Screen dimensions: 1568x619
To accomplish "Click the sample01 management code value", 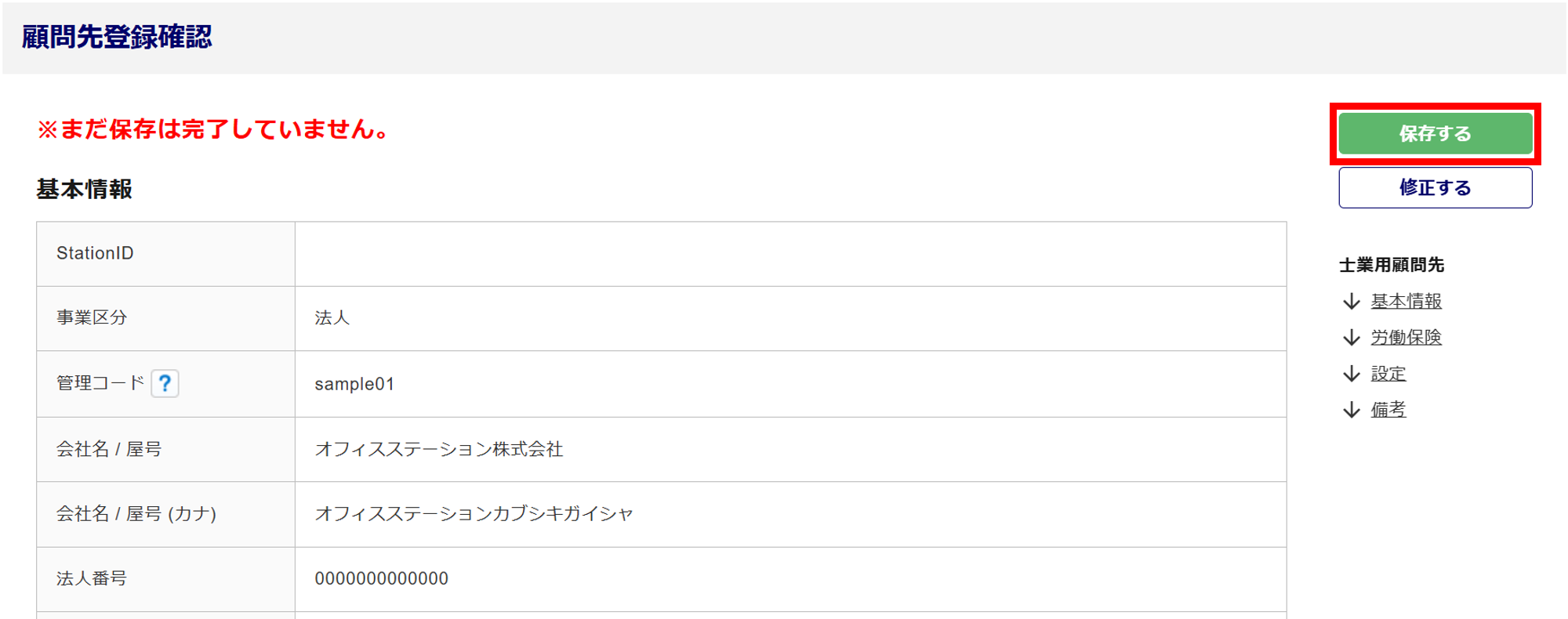I will point(354,384).
